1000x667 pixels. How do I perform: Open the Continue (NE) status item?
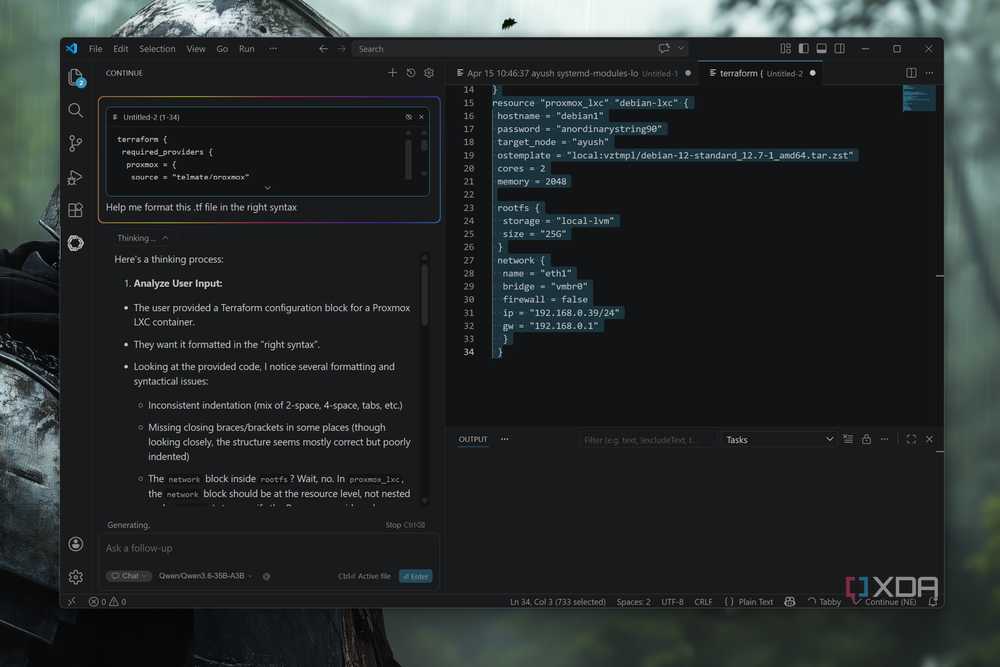pos(885,601)
